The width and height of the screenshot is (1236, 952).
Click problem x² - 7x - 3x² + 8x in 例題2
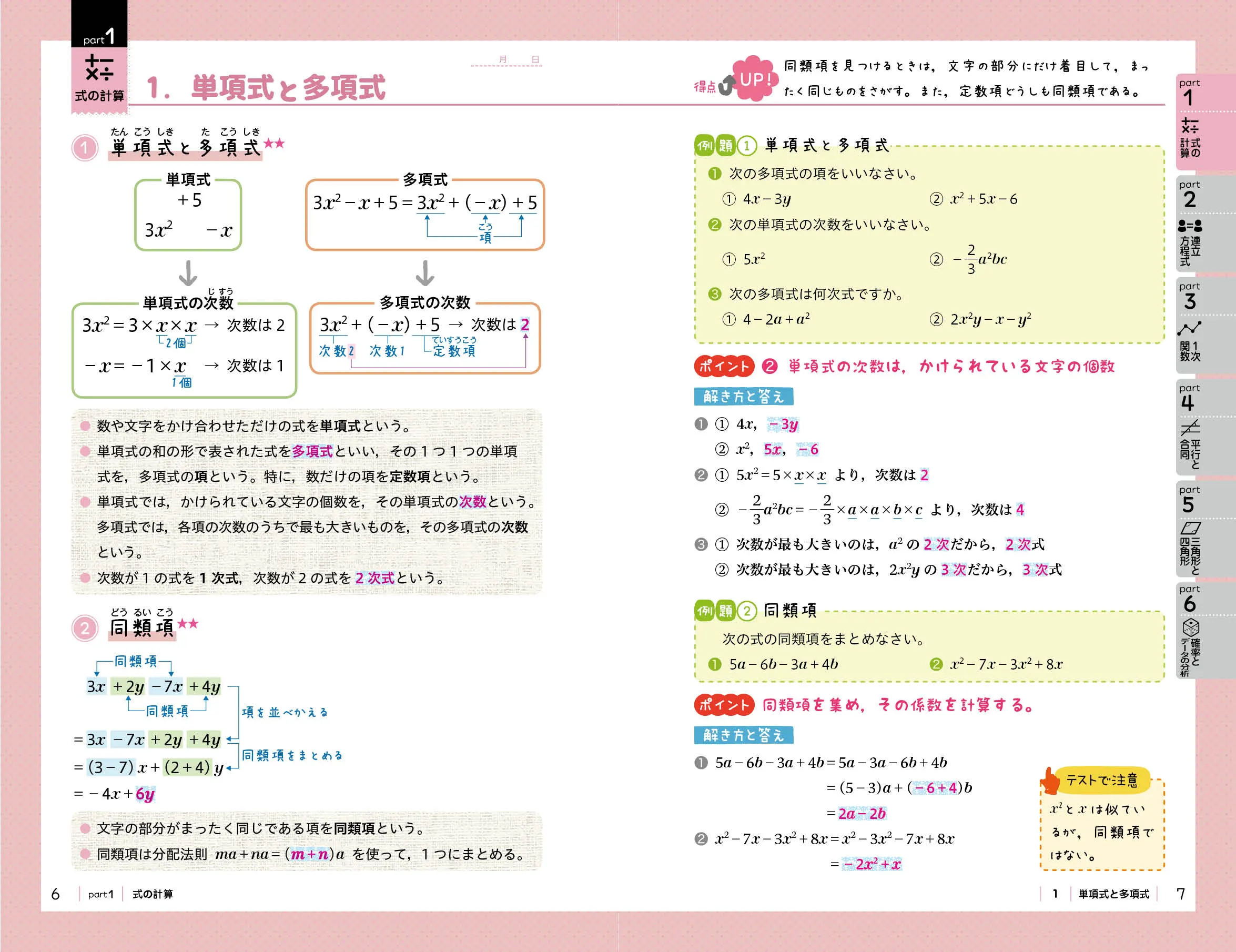pos(1006,663)
